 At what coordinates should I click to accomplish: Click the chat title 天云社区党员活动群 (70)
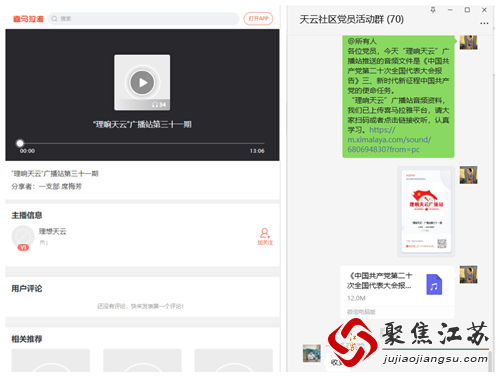(x=352, y=19)
